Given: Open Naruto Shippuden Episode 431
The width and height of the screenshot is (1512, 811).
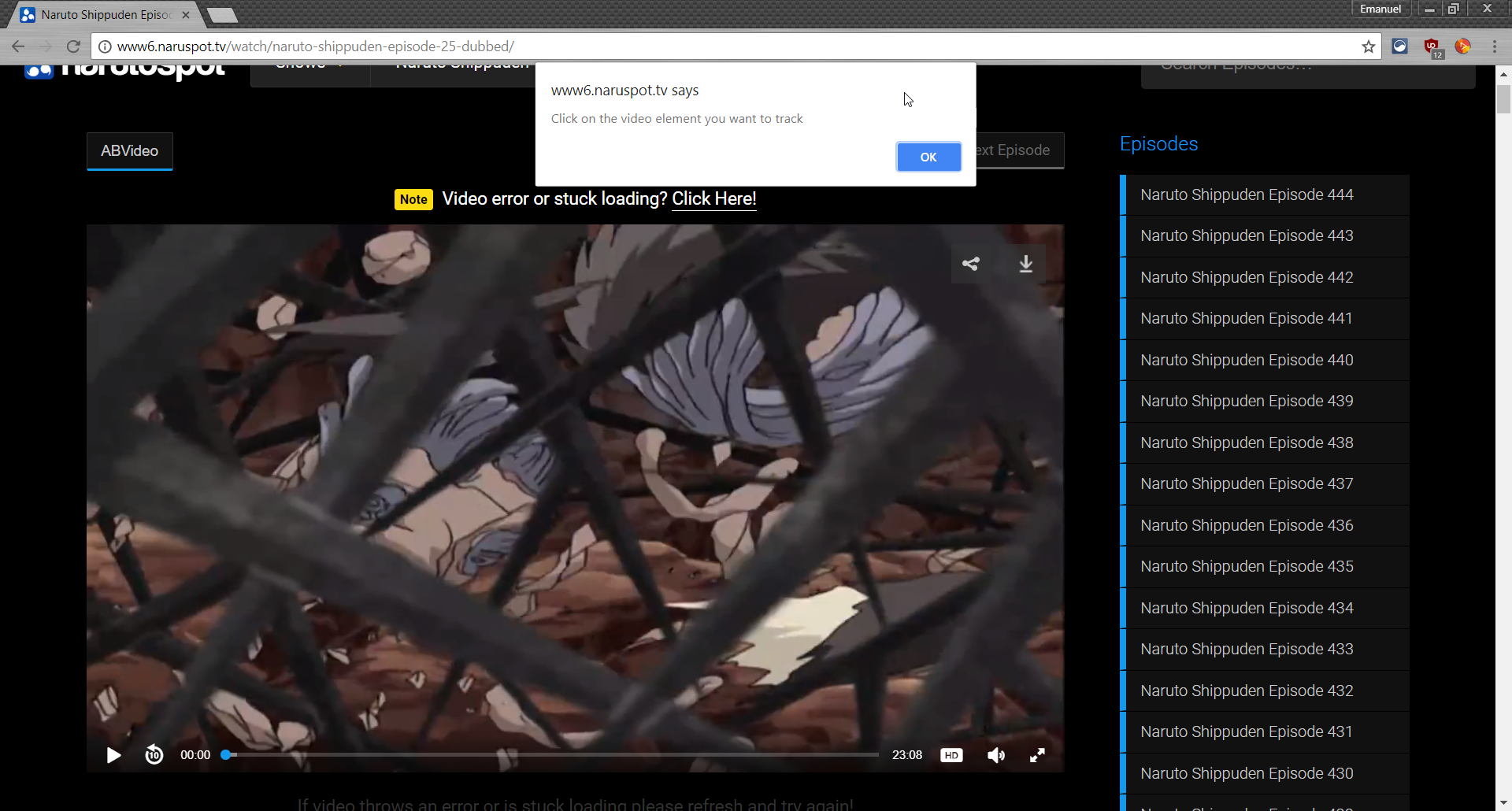Looking at the screenshot, I should (x=1264, y=731).
